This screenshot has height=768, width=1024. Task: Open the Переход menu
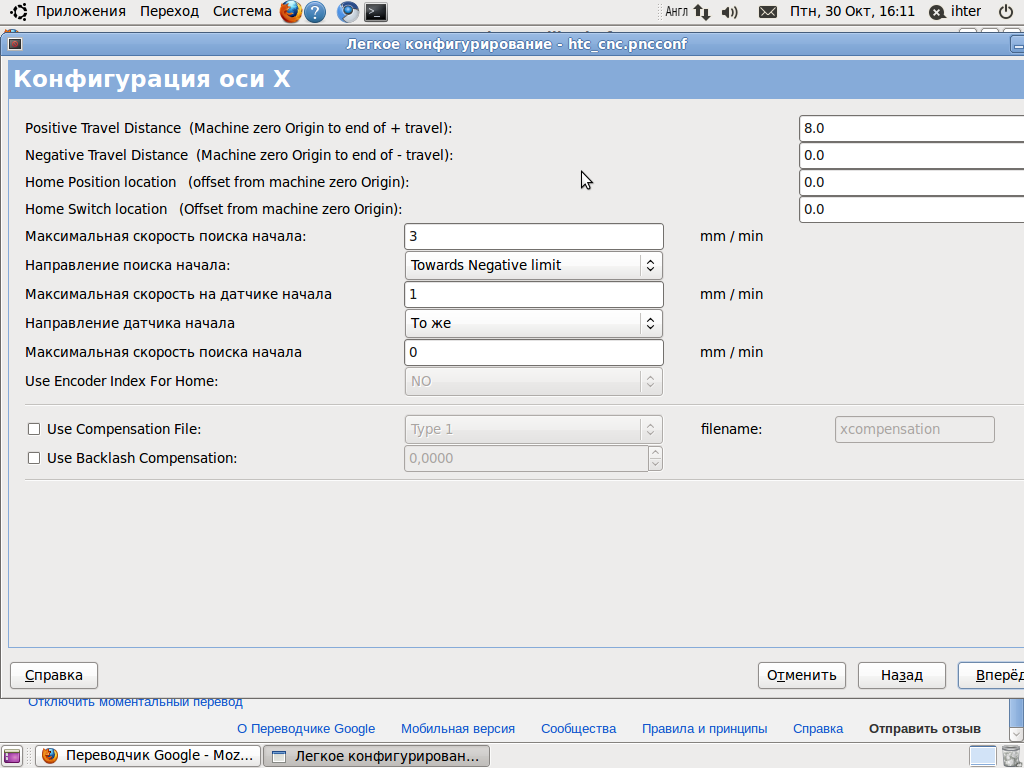tap(169, 12)
